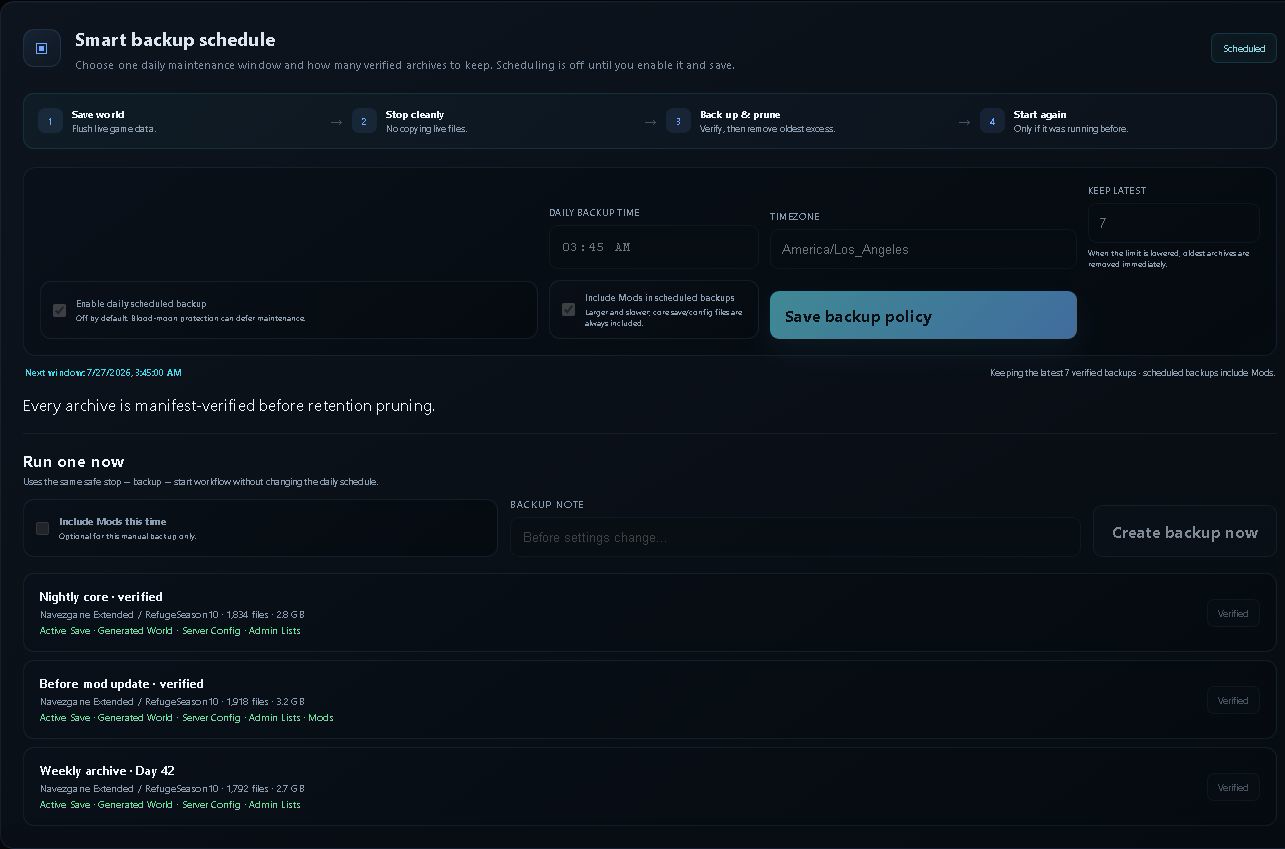Click the Smart backup schedule header icon
This screenshot has width=1285, height=849.
pos(42,48)
